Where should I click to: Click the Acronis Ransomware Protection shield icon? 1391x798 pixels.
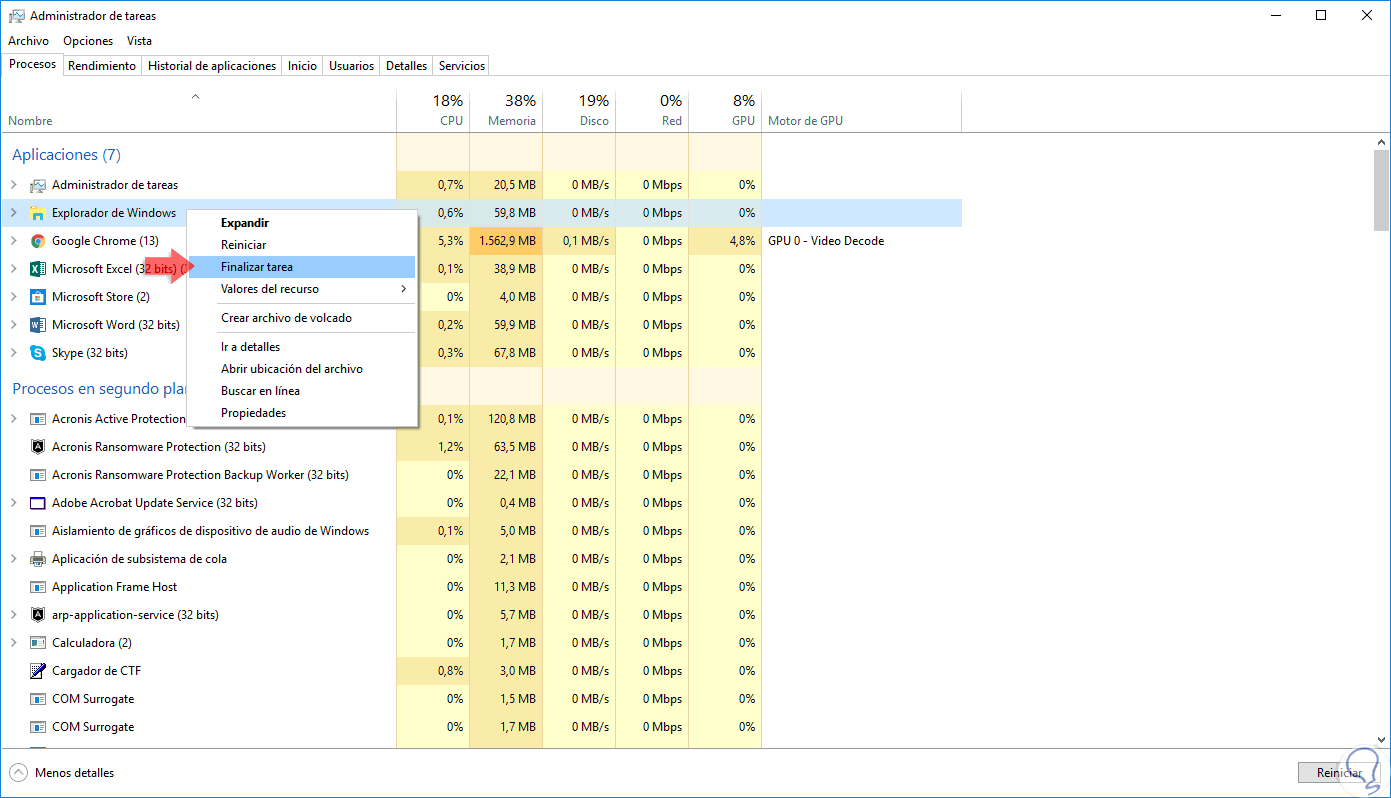tap(38, 447)
